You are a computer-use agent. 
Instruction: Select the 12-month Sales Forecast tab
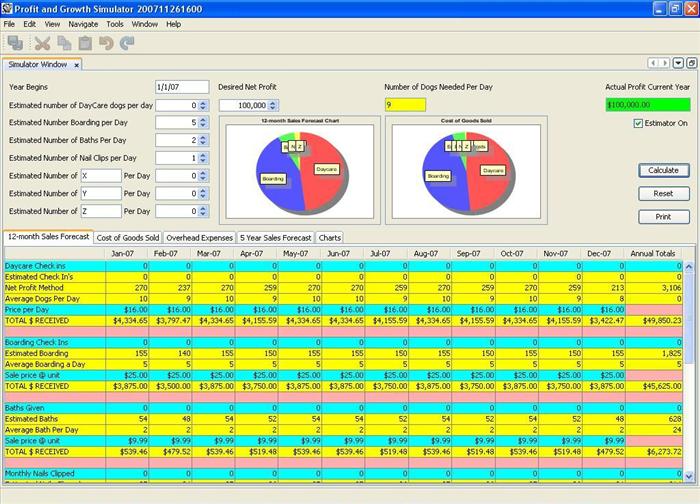[x=48, y=237]
